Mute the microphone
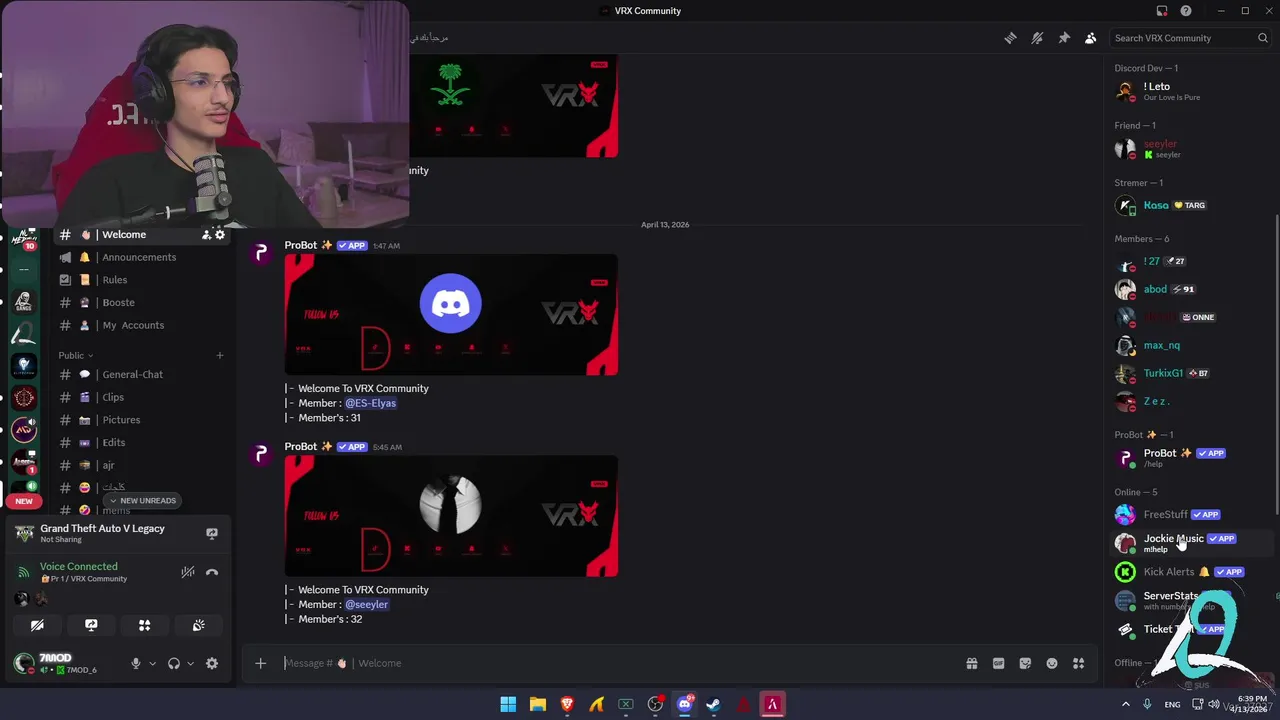The width and height of the screenshot is (1280, 720). (136, 663)
